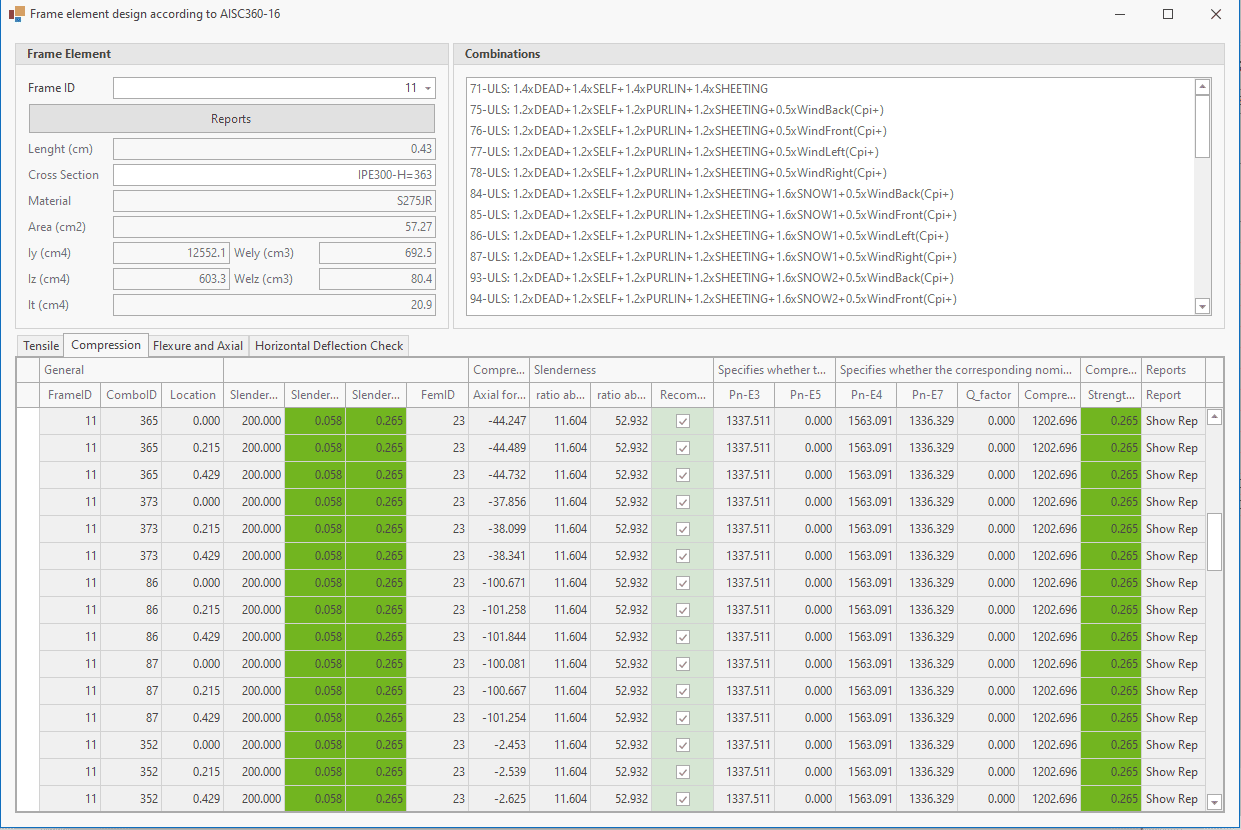Maximize the frame element design window
1241x830 pixels.
(1167, 15)
